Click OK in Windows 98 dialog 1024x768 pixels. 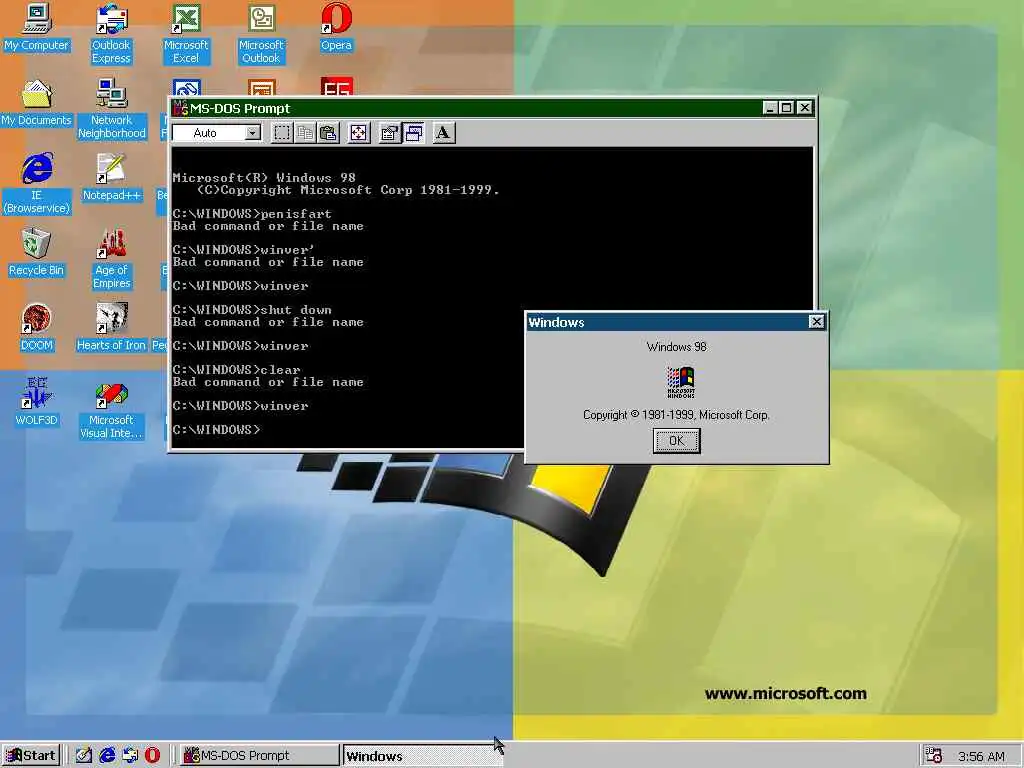coord(677,441)
